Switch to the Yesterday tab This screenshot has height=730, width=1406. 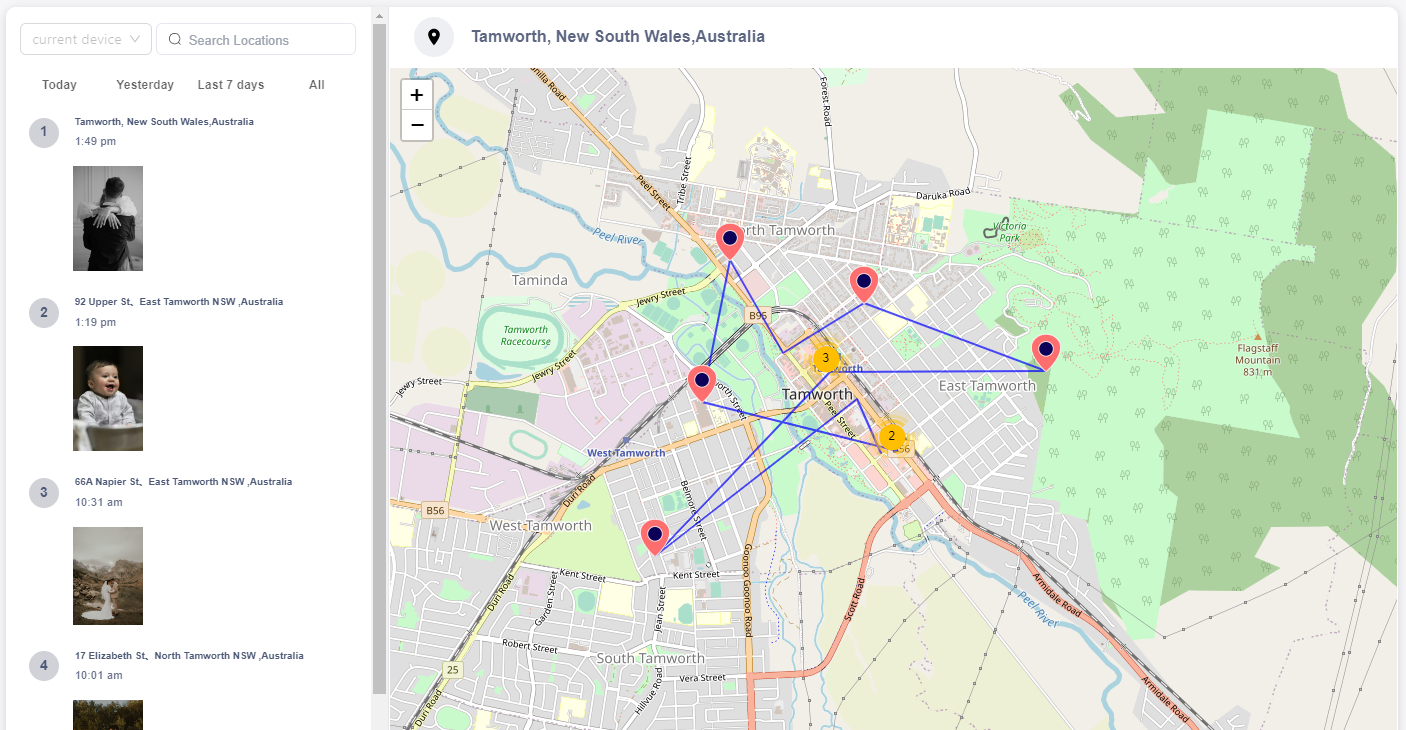click(x=144, y=85)
